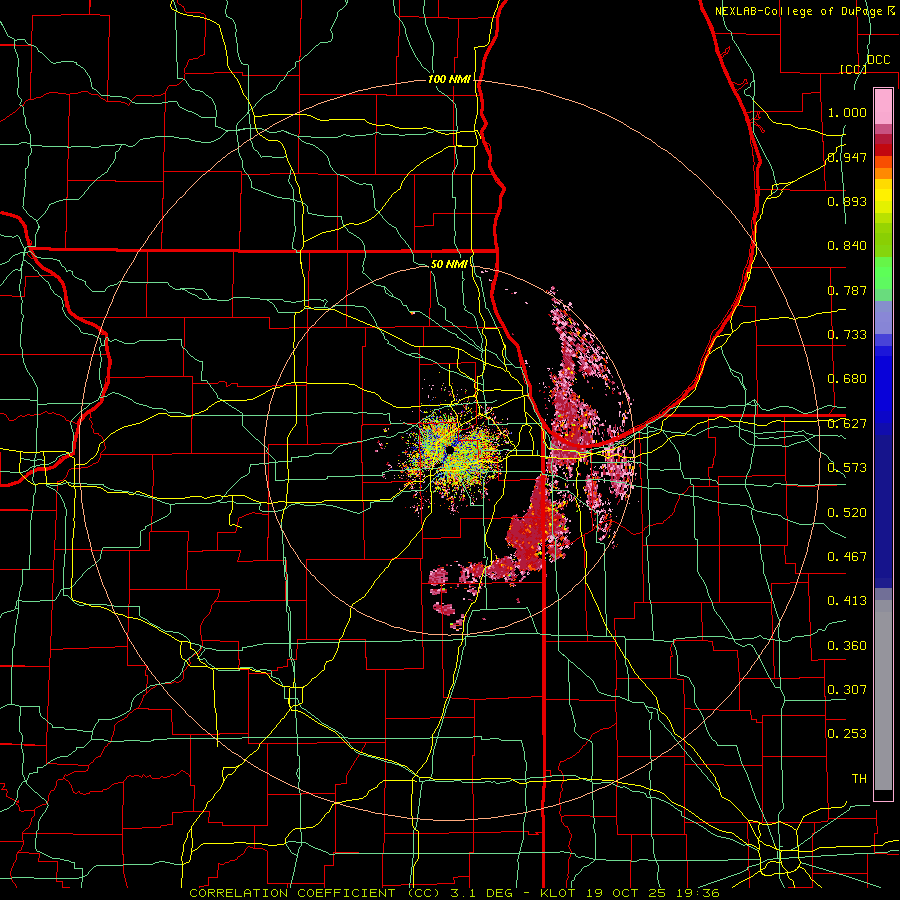The width and height of the screenshot is (900, 900).
Task: Click the [CC] units label above color bar
Action: pos(853,69)
